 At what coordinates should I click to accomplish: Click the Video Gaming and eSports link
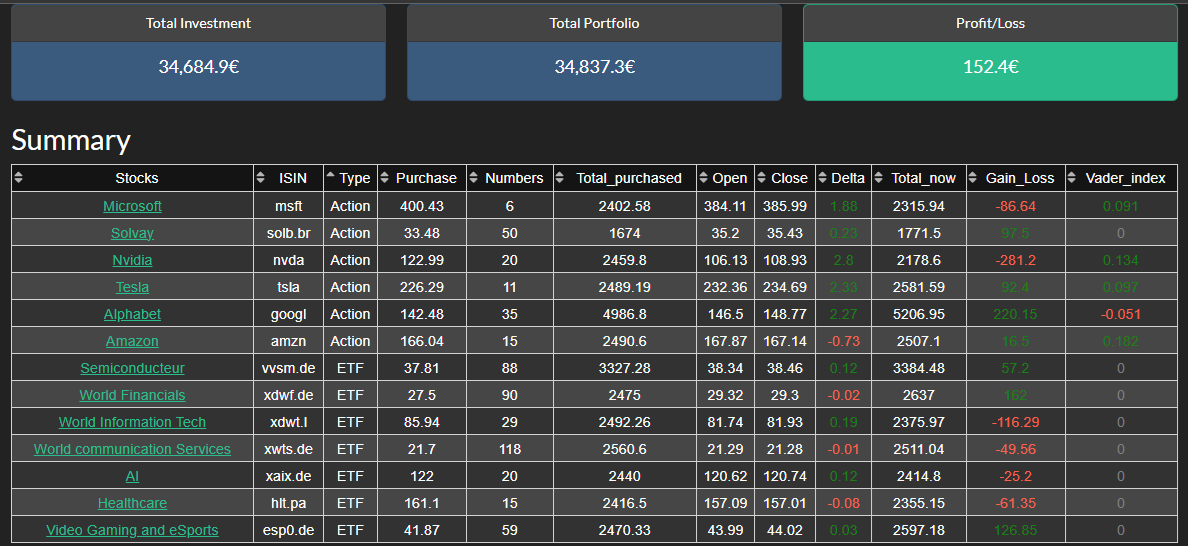(x=132, y=530)
